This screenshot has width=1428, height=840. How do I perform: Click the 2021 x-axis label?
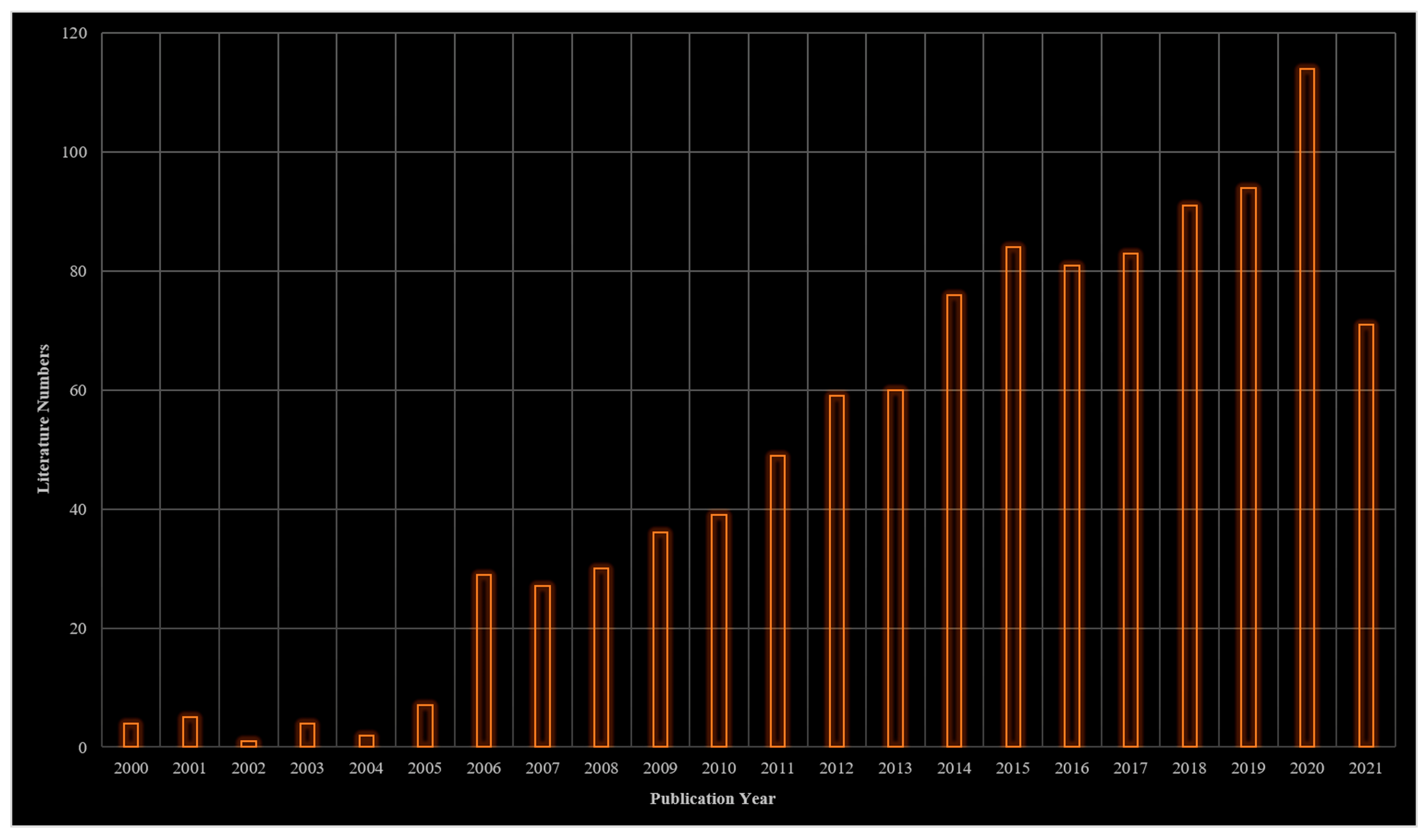1365,769
